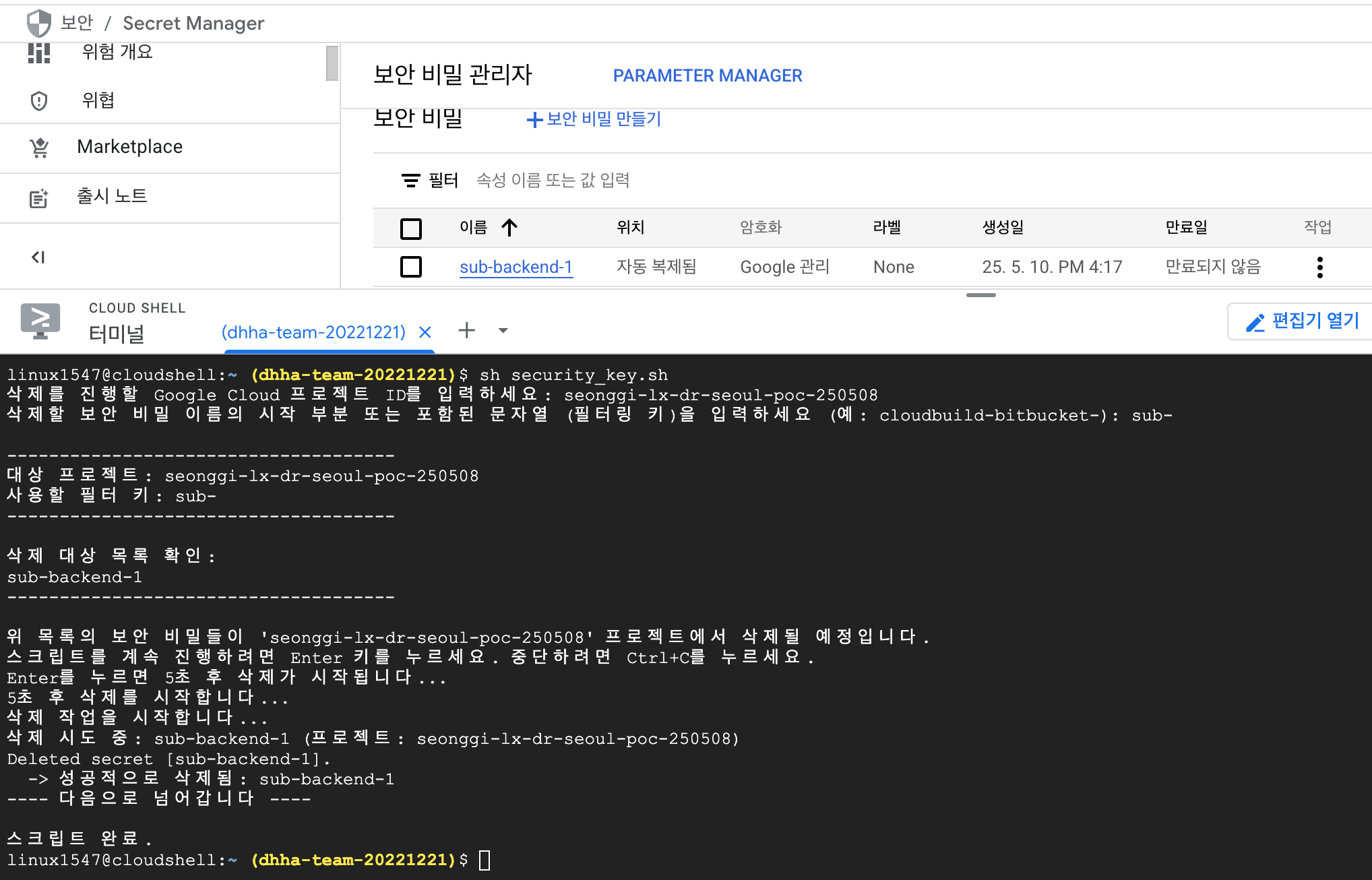Click the Cloud Shell resize handle bar
This screenshot has width=1372, height=880.
click(x=980, y=295)
